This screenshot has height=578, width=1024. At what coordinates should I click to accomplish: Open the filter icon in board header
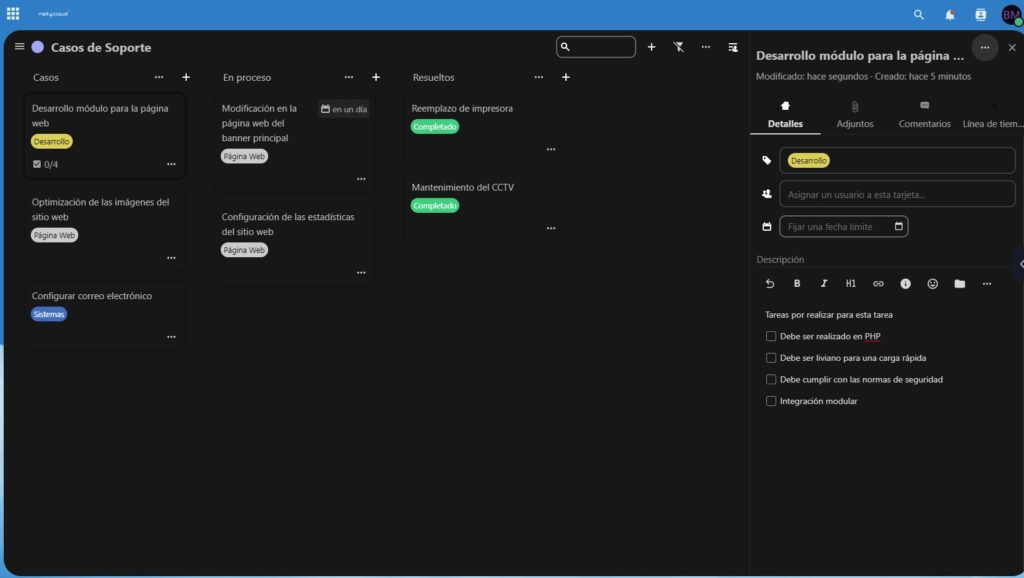[x=678, y=47]
